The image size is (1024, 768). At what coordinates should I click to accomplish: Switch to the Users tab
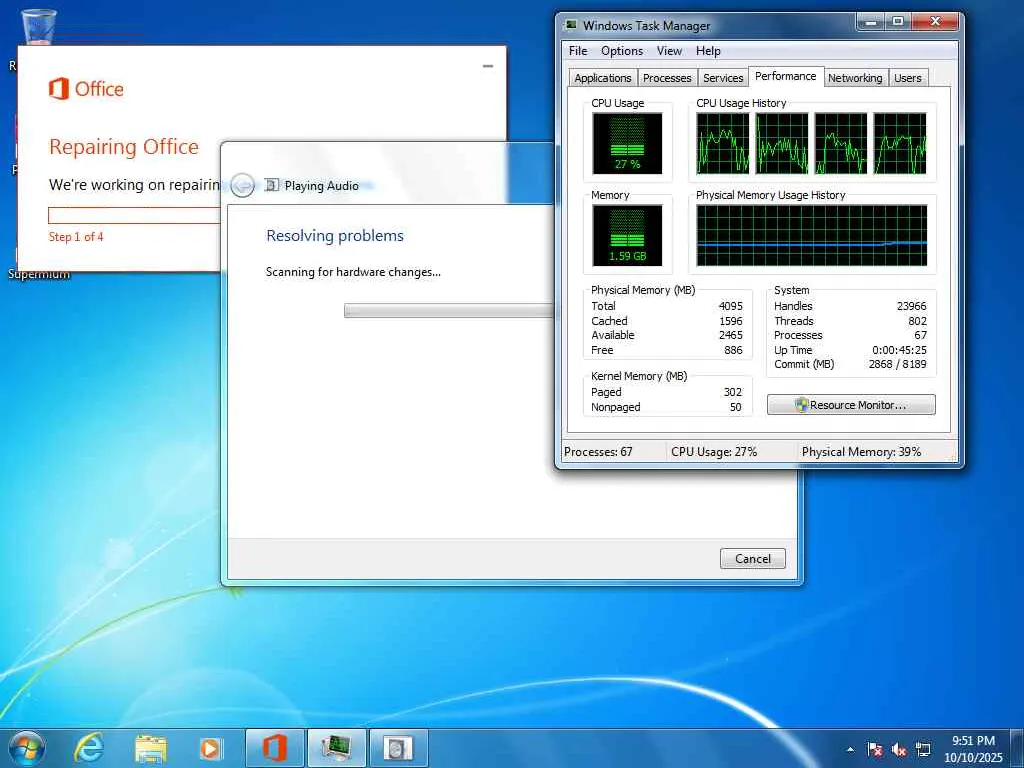[908, 78]
